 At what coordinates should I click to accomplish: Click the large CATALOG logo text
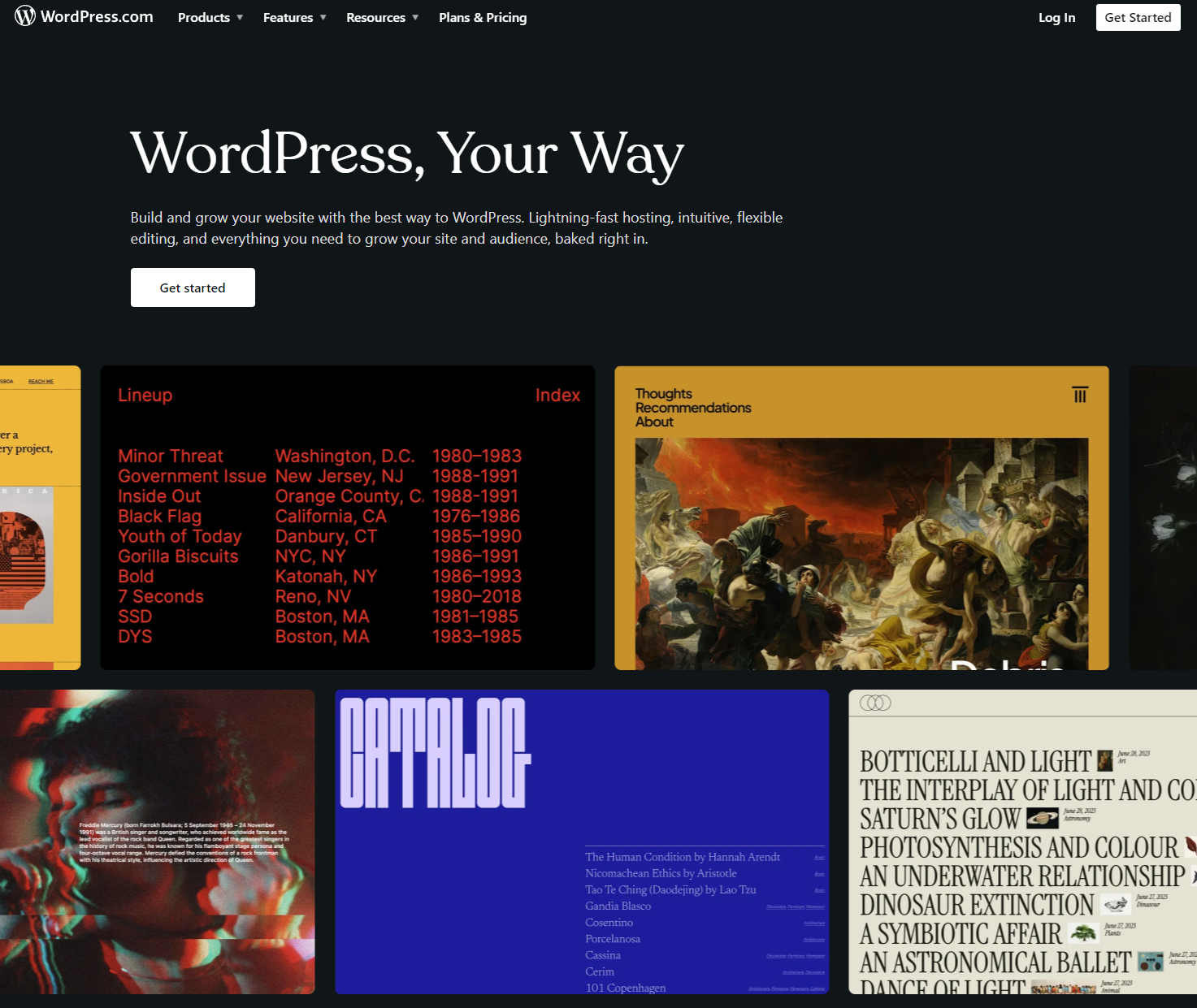pos(435,753)
